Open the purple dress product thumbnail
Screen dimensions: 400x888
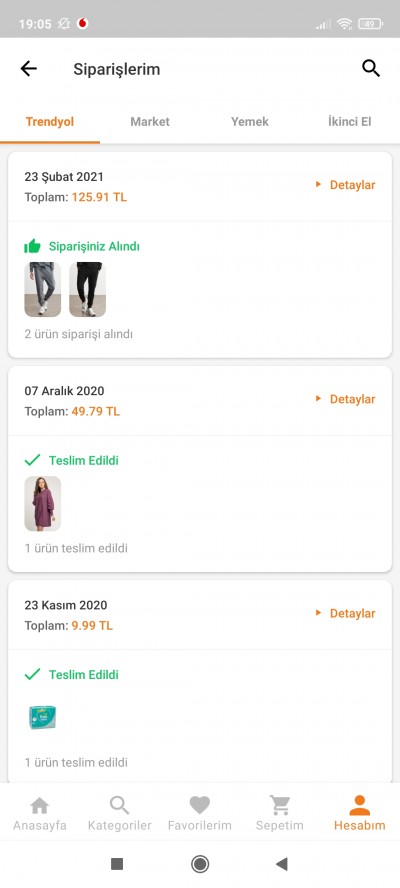click(42, 503)
